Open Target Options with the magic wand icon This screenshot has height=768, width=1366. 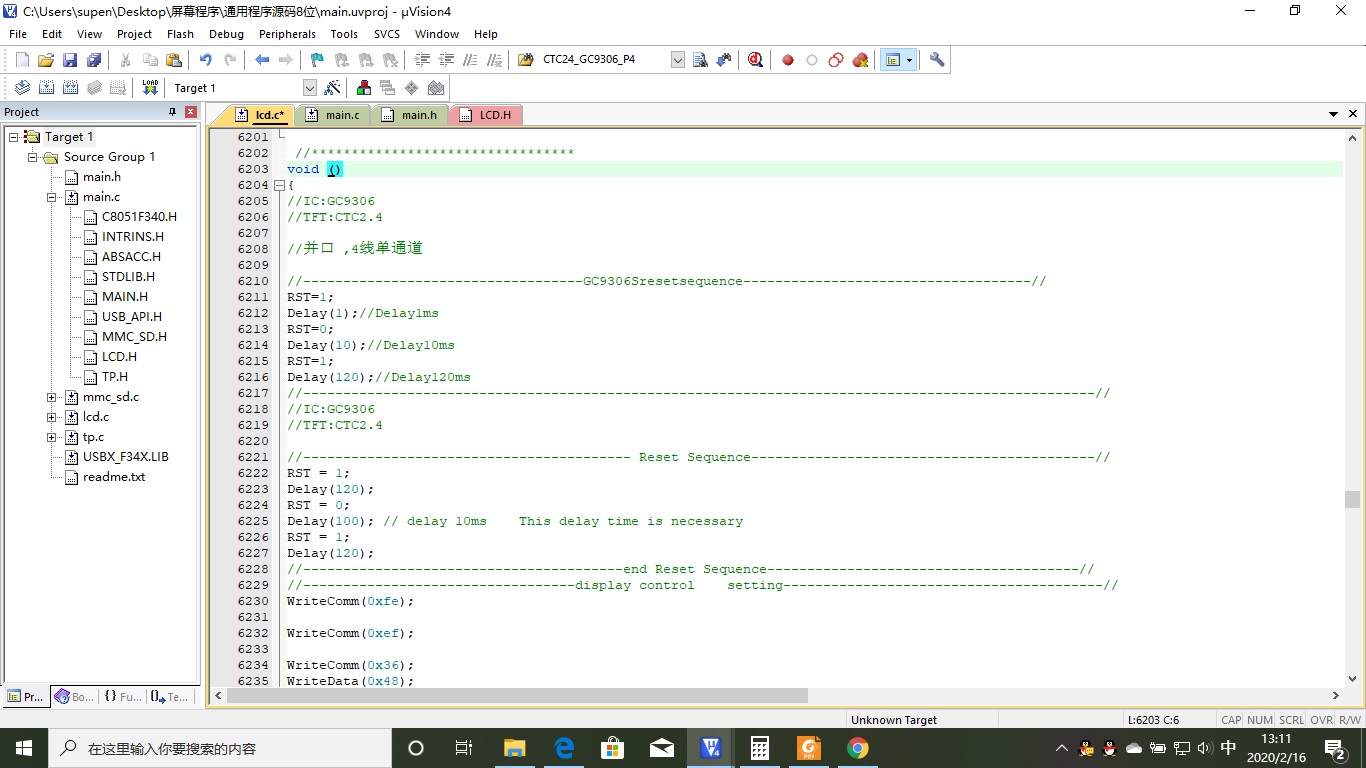pyautogui.click(x=333, y=88)
